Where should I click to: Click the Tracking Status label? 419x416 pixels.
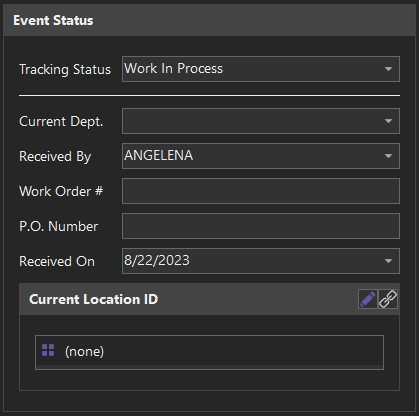[65, 70]
